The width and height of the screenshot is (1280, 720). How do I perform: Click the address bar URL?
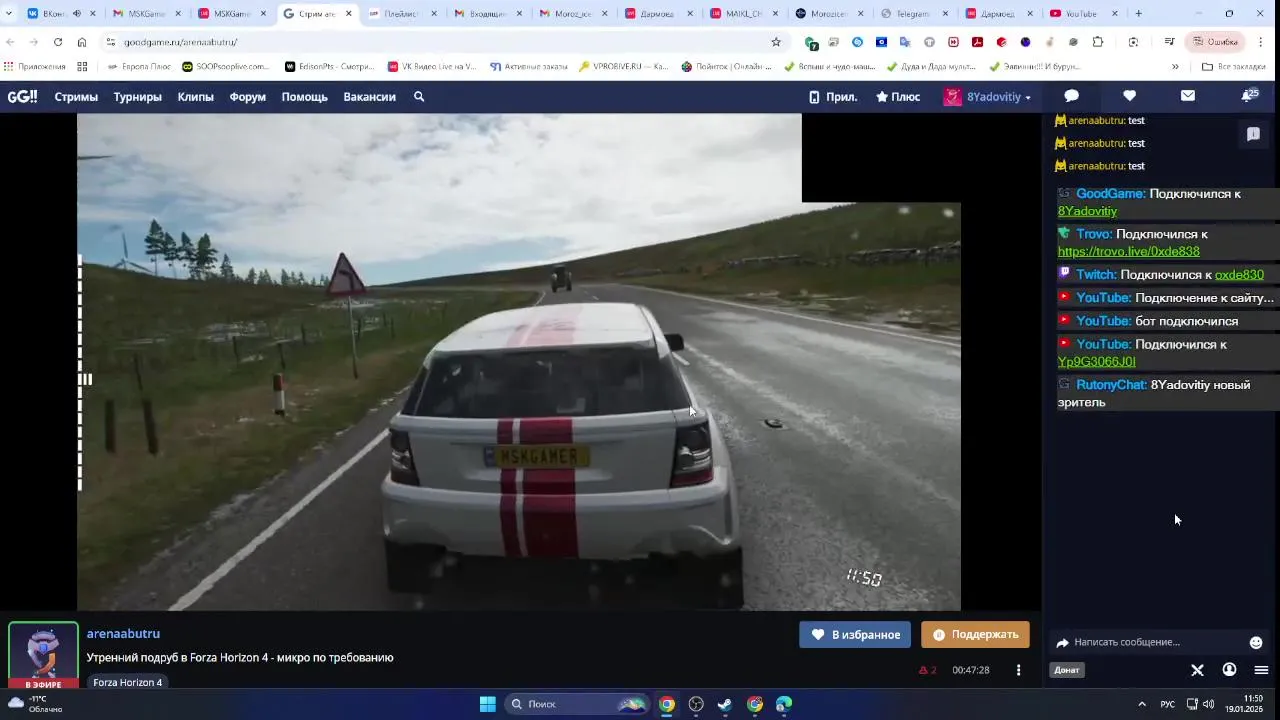tap(180, 42)
